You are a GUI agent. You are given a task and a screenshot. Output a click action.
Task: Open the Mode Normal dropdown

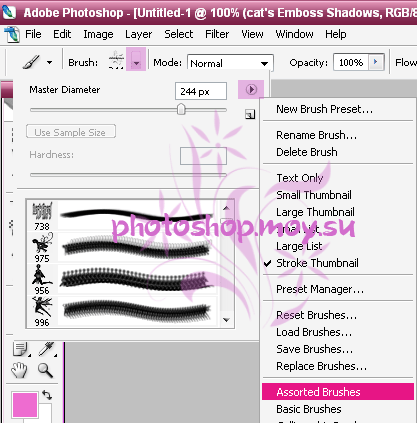(x=230, y=63)
